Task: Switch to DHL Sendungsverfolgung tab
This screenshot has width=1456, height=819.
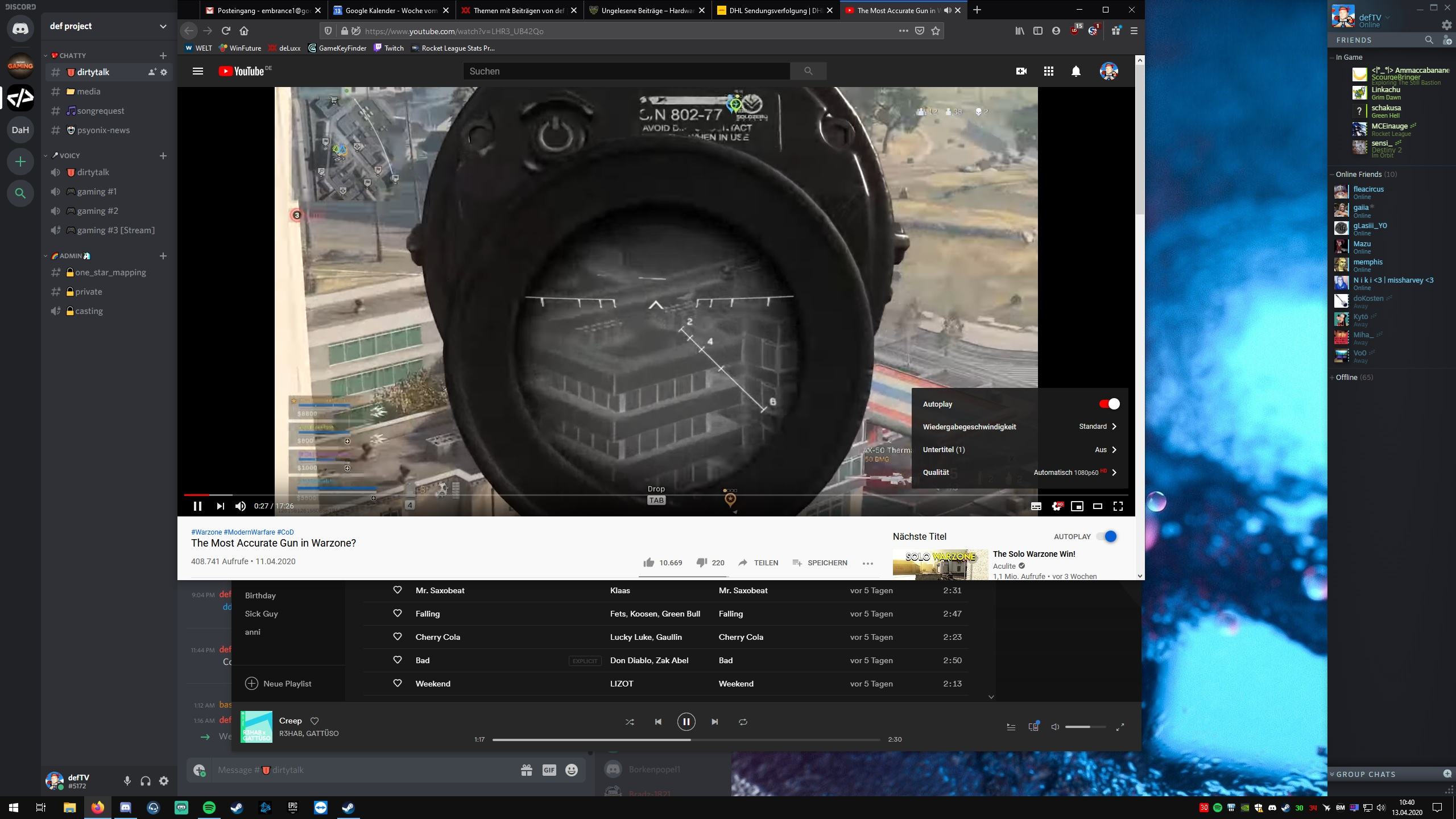Action: coord(775,10)
